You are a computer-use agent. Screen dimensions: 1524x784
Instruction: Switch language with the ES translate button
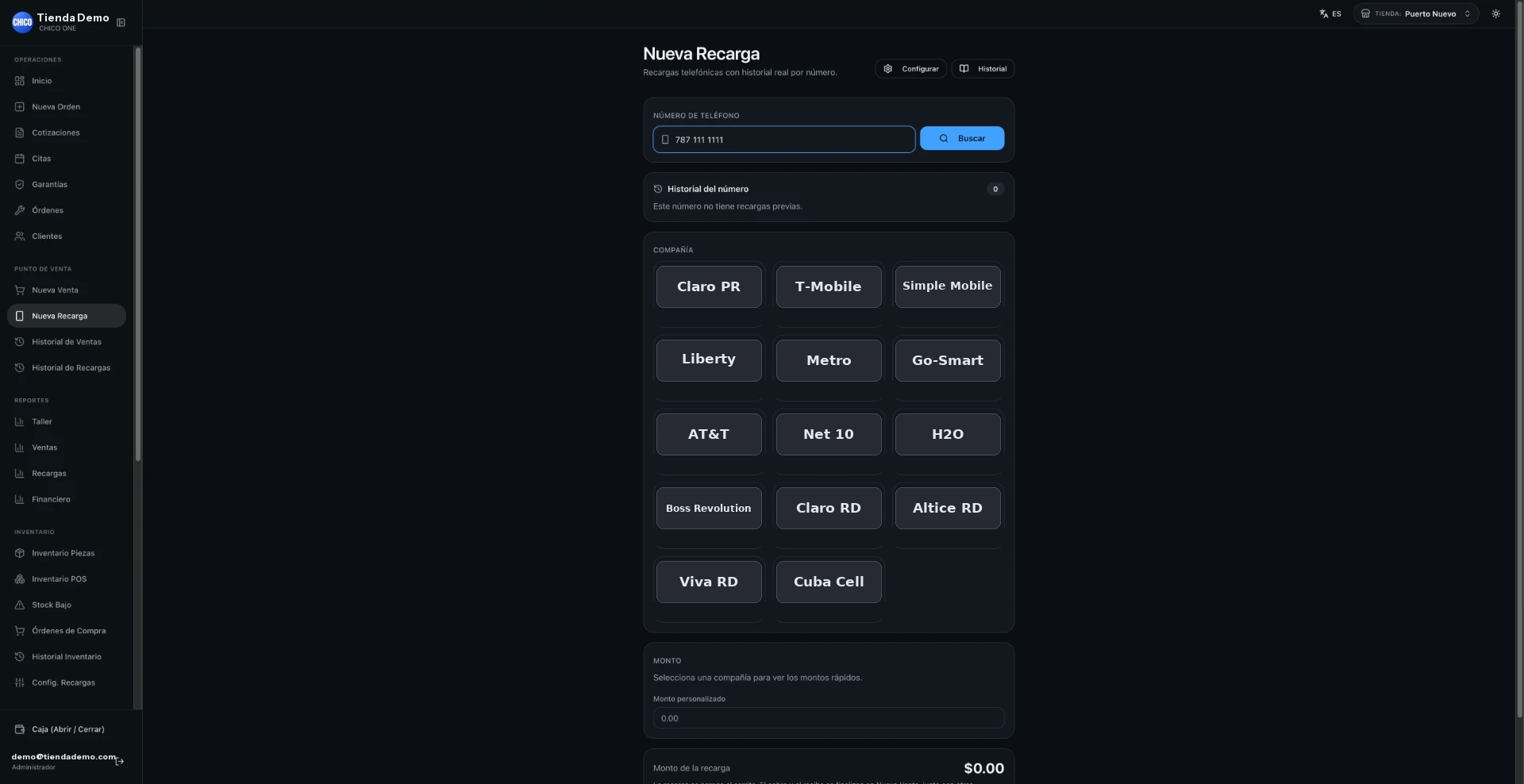tap(1330, 13)
